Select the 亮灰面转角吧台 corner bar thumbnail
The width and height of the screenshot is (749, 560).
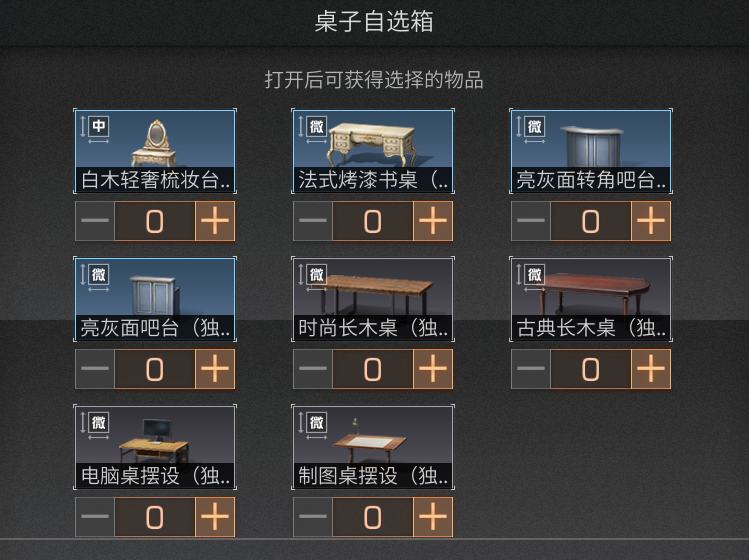591,151
